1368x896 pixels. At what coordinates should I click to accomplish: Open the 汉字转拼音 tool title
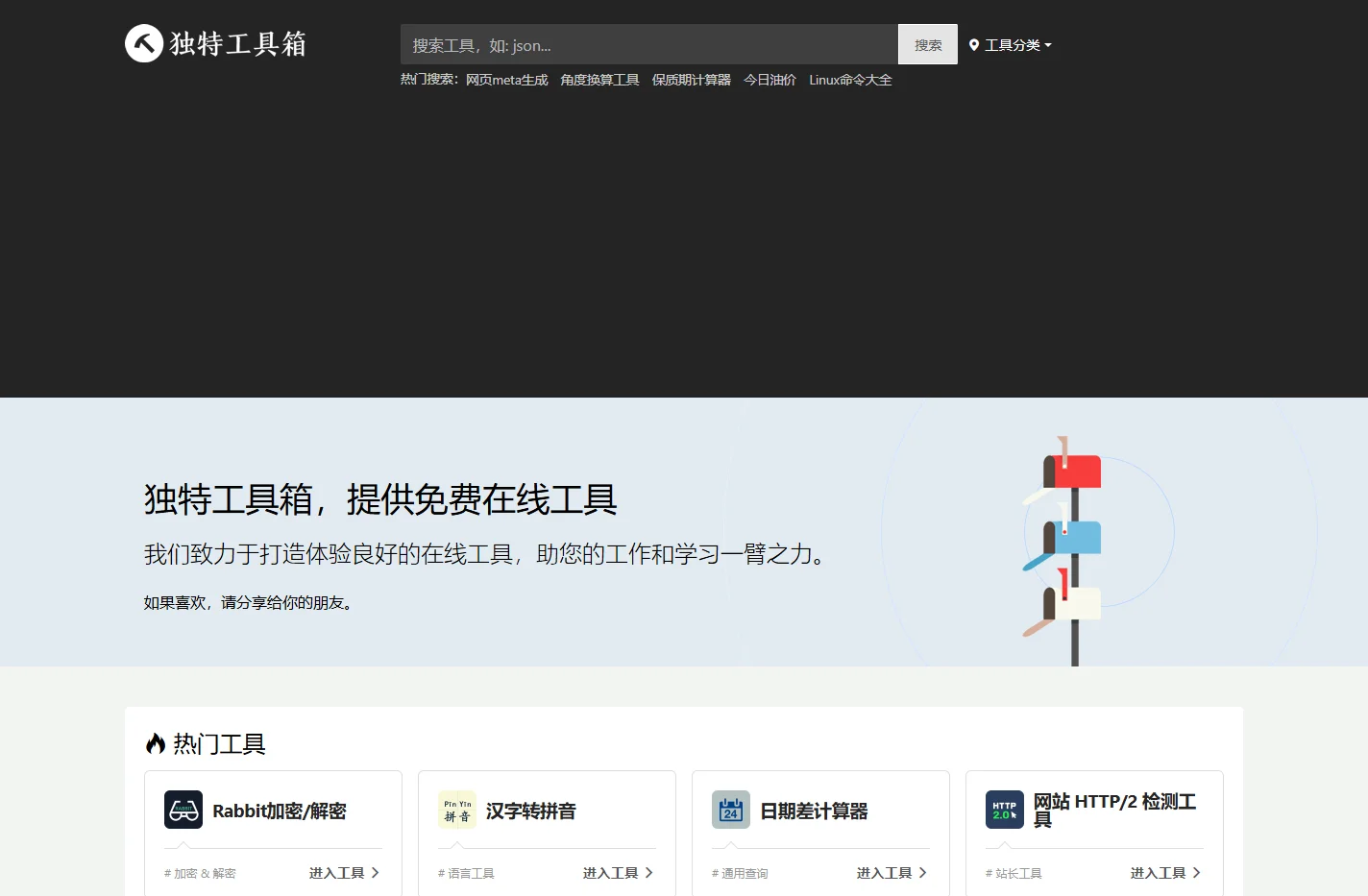pos(531,811)
